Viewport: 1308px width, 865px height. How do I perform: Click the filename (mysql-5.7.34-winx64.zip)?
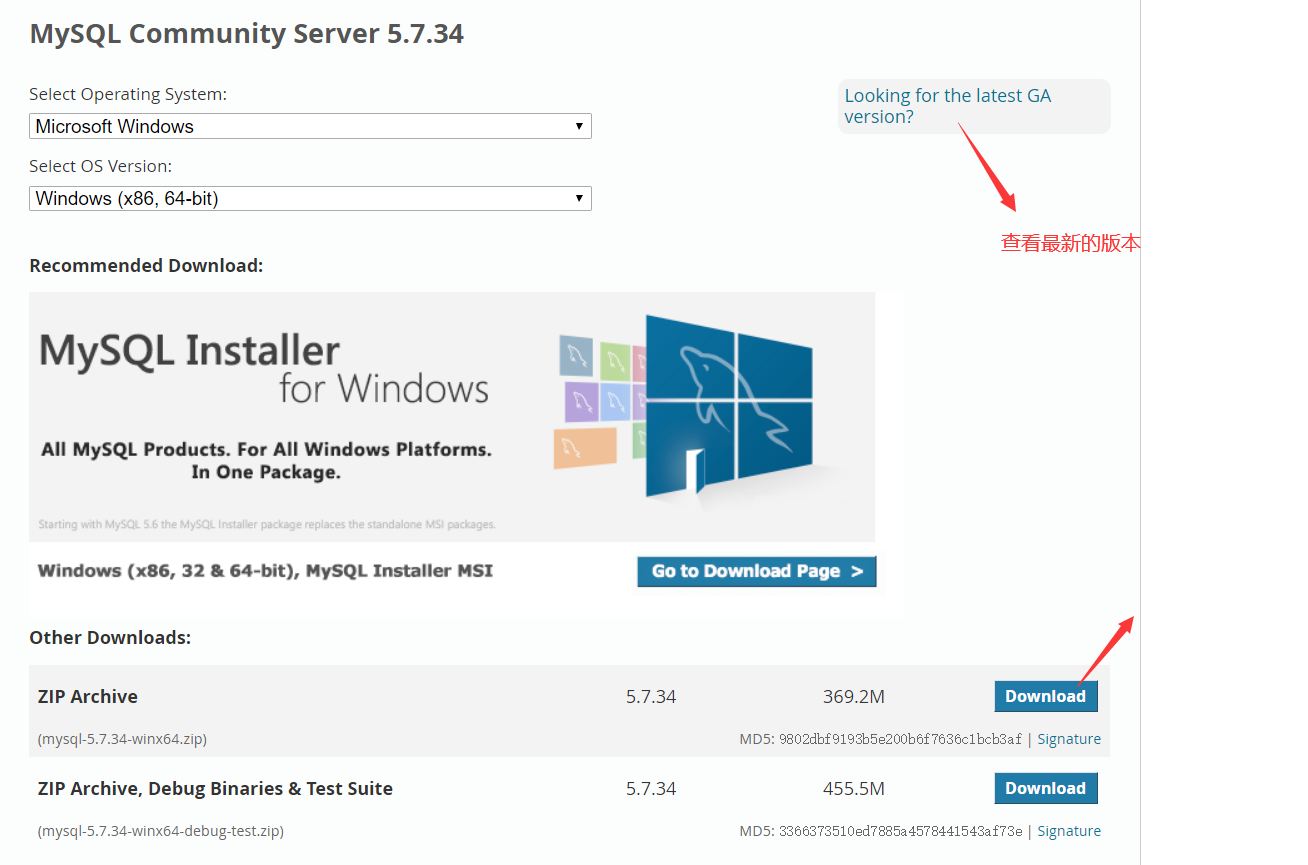[x=122, y=740]
